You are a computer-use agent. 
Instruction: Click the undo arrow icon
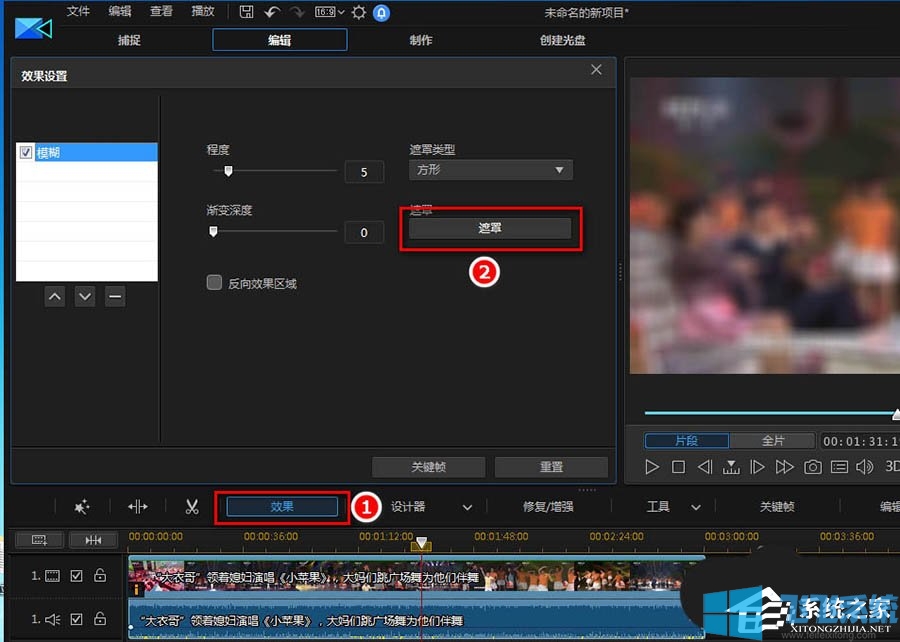coord(270,13)
